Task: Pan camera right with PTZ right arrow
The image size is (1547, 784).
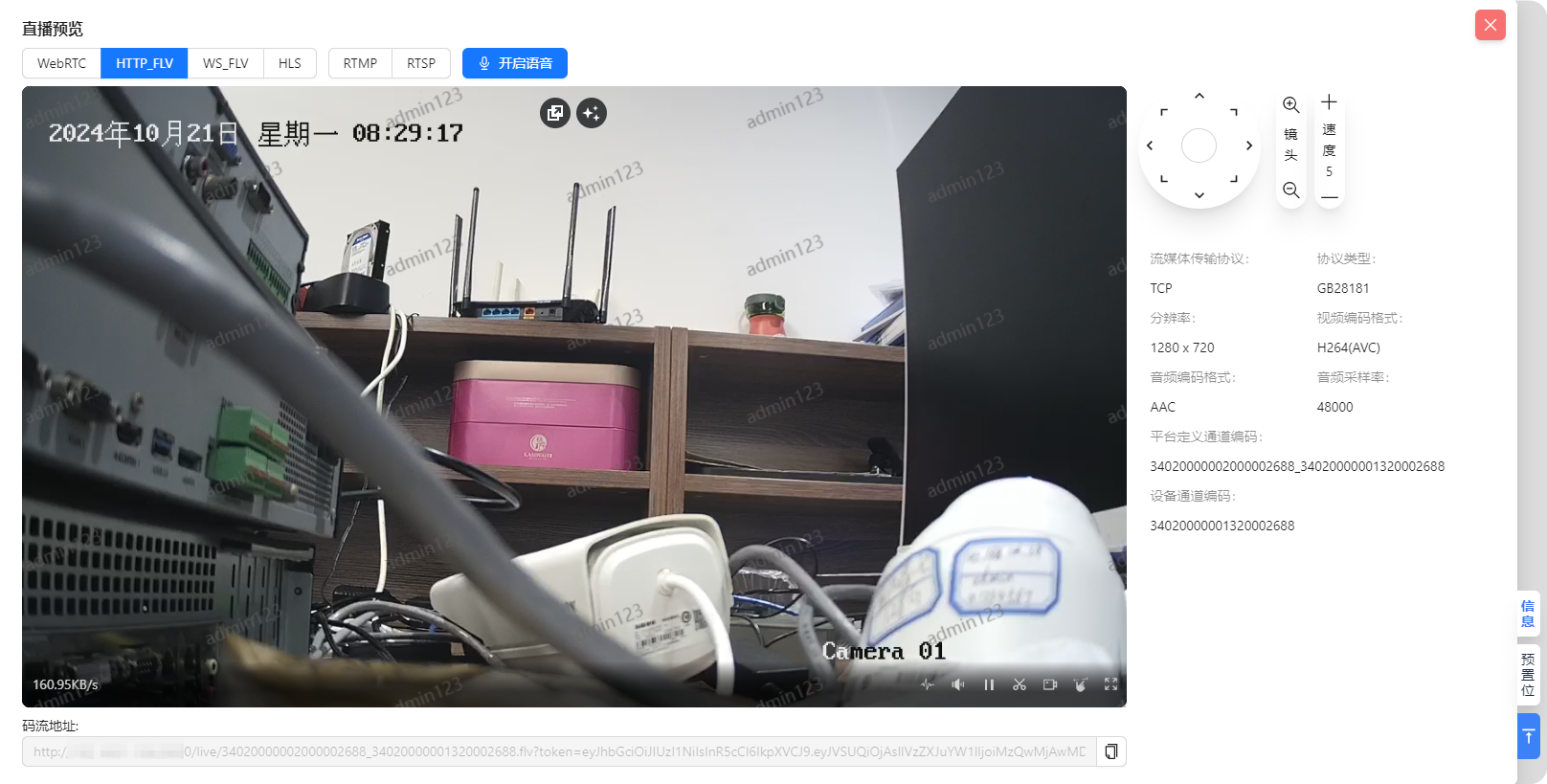Action: coord(1248,146)
